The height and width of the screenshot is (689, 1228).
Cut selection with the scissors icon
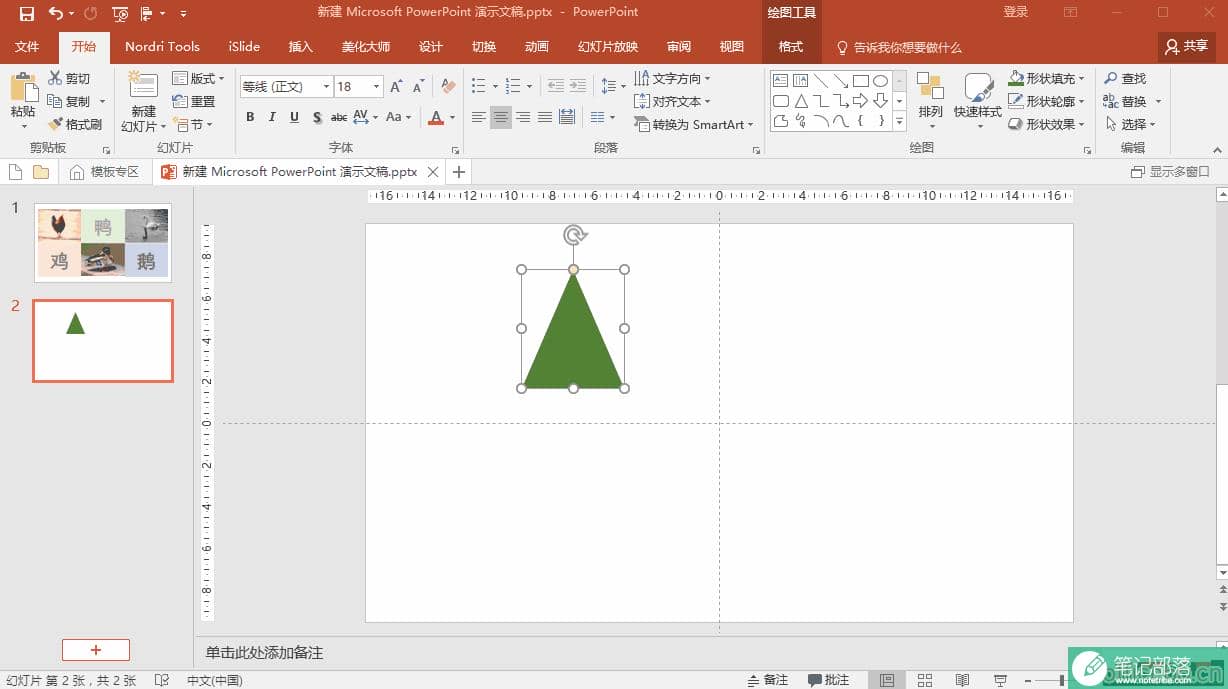tap(55, 78)
